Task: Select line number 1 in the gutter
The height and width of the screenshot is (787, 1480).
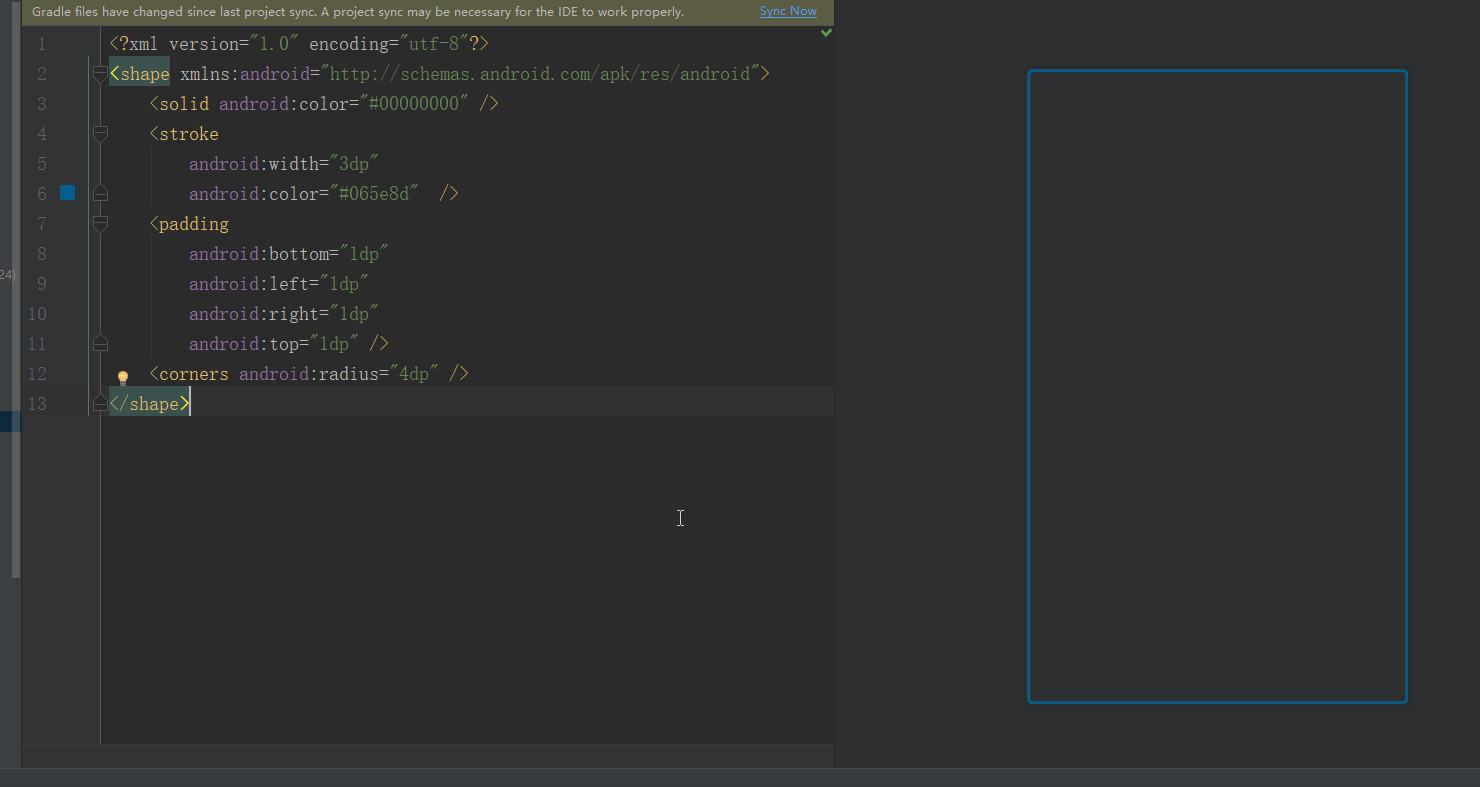Action: pyautogui.click(x=41, y=44)
